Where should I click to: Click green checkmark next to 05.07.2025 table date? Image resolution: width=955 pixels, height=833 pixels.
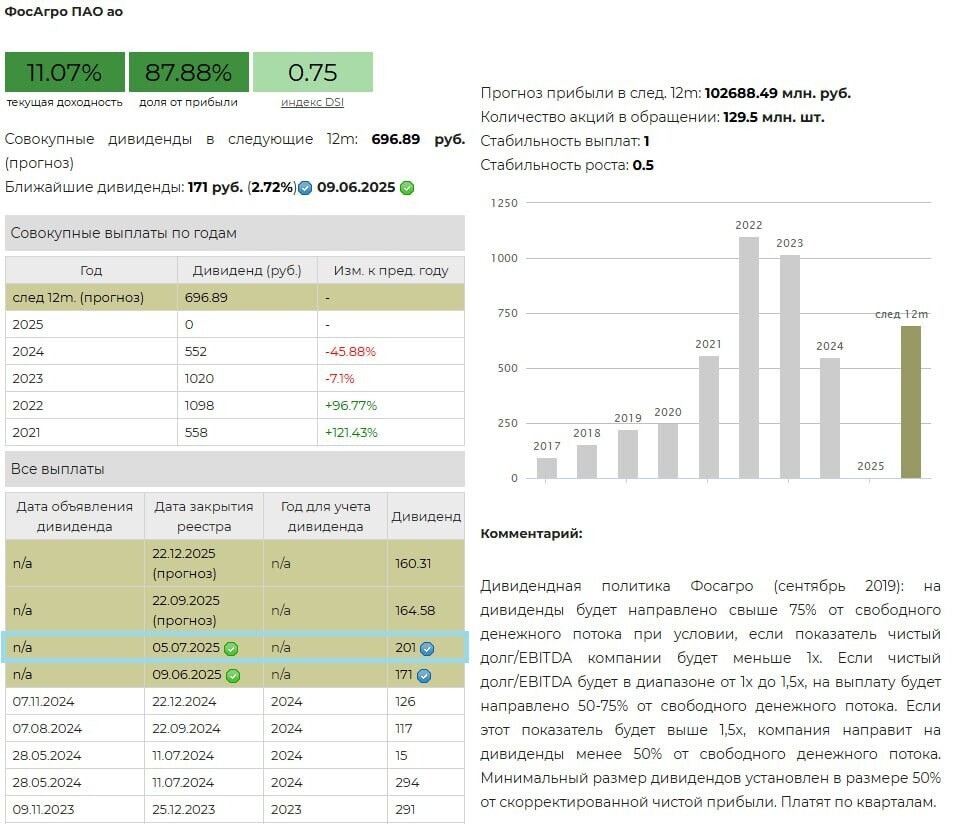pos(231,648)
